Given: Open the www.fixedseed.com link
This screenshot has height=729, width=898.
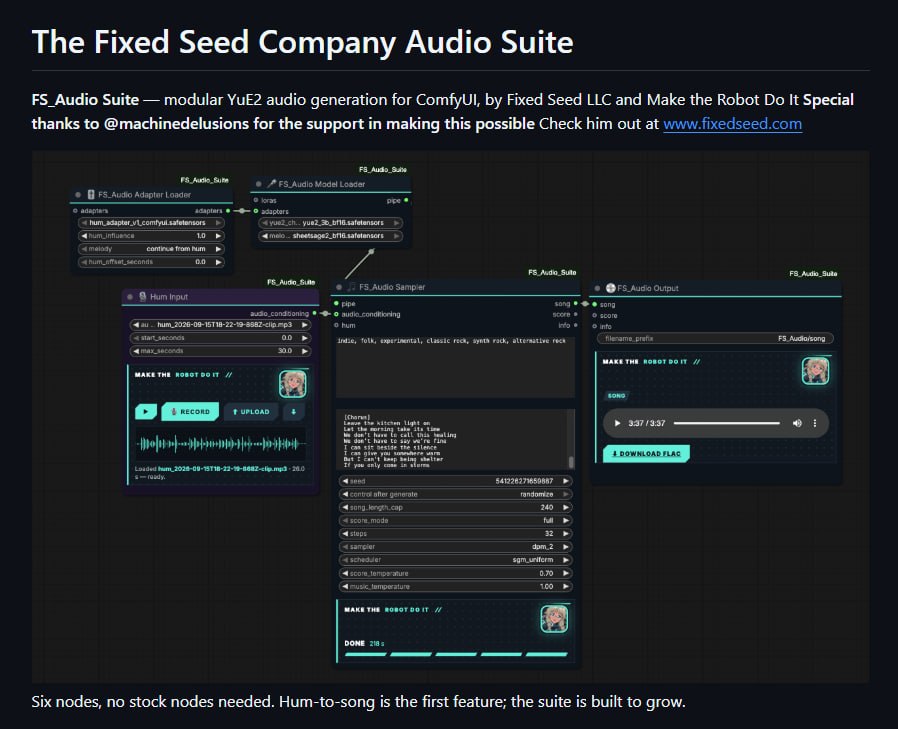Looking at the screenshot, I should (x=732, y=124).
